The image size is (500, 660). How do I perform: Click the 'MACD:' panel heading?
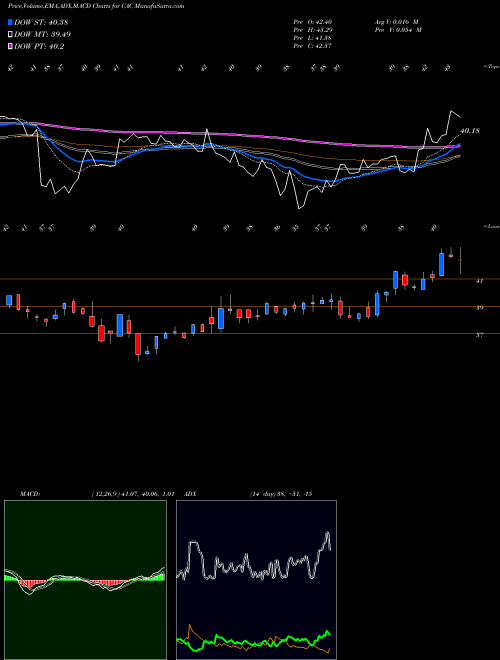coord(29,494)
